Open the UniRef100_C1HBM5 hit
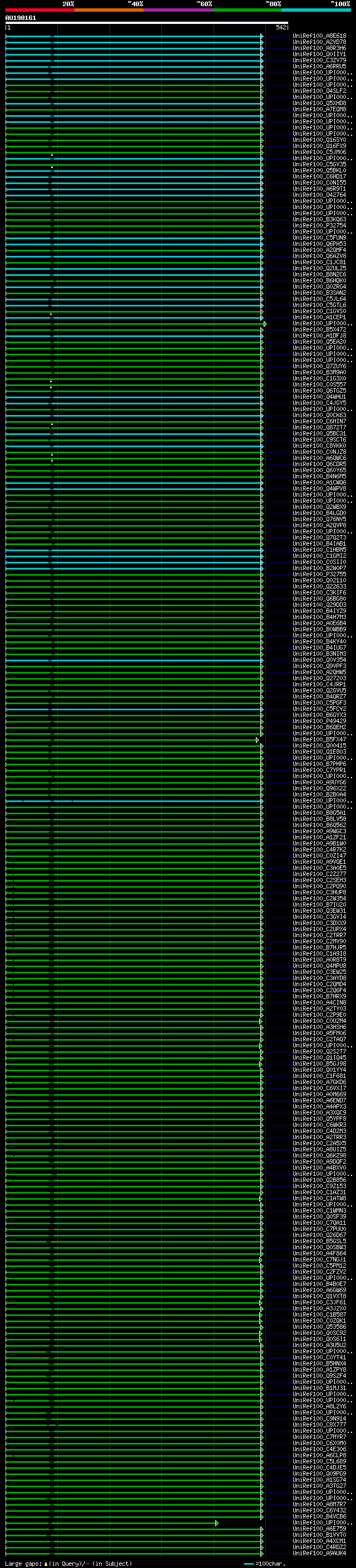Viewport: 356px width, 1568px height. pyautogui.click(x=319, y=550)
